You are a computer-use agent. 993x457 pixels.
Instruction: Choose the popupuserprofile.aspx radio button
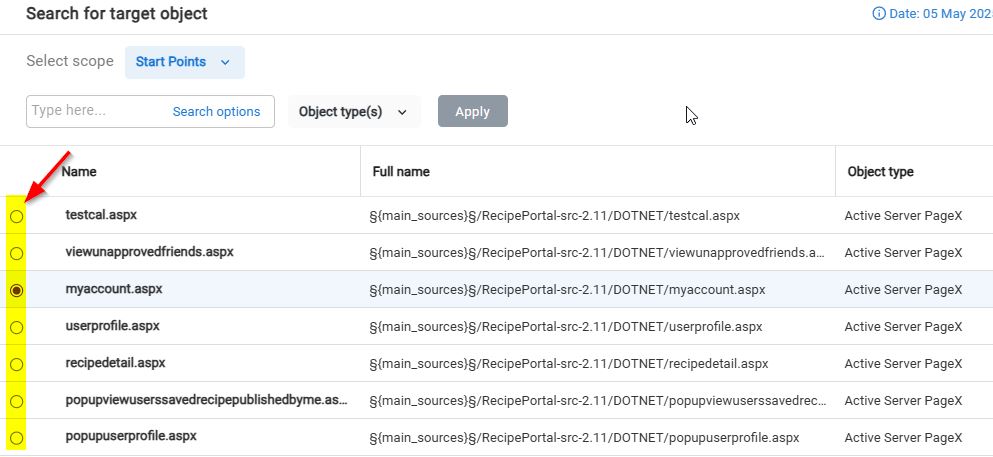click(x=17, y=438)
